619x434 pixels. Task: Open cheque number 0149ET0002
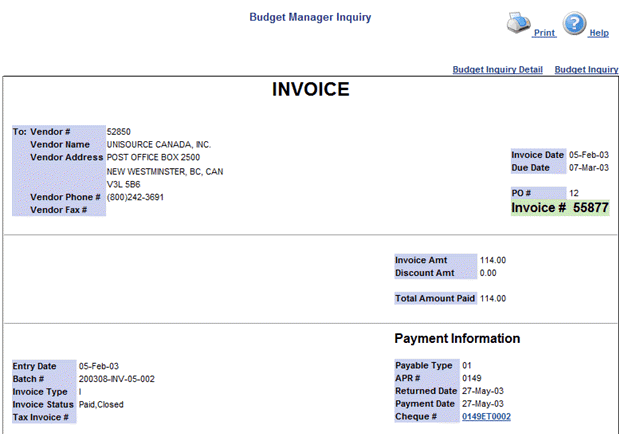(486, 417)
